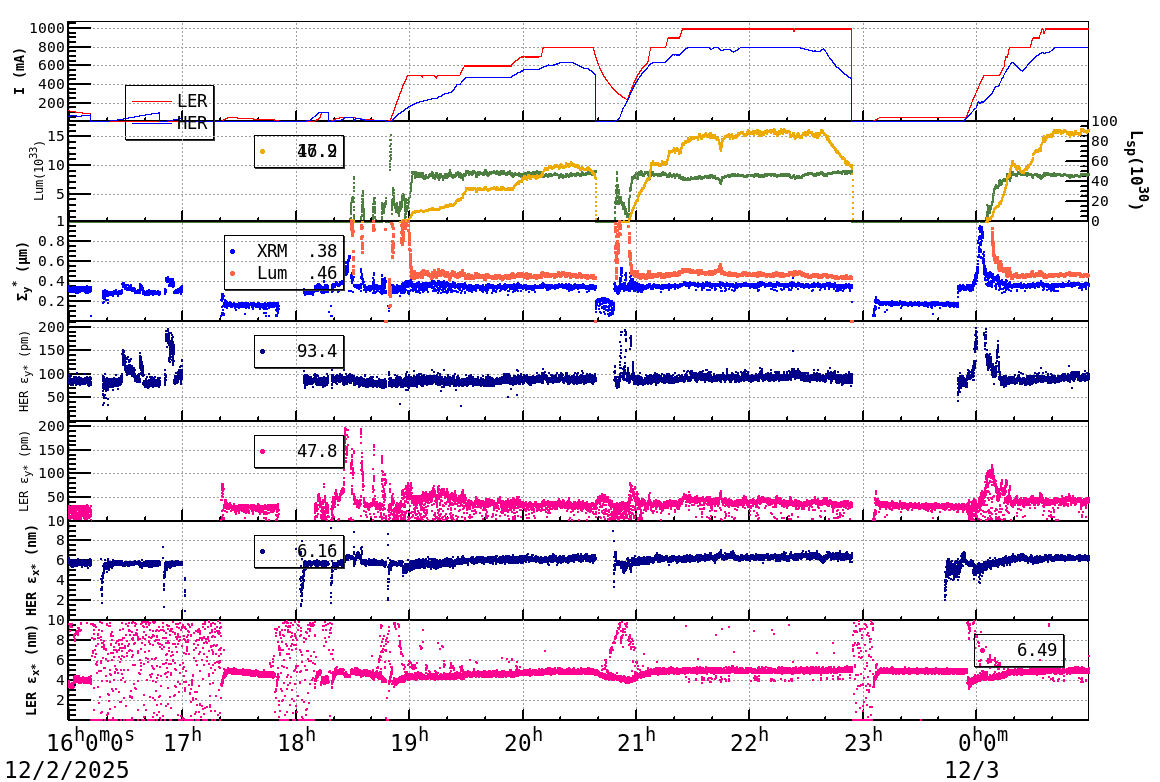Click the blue XRM legend marker dot
The width and height of the screenshot is (1160, 782).
232,251
